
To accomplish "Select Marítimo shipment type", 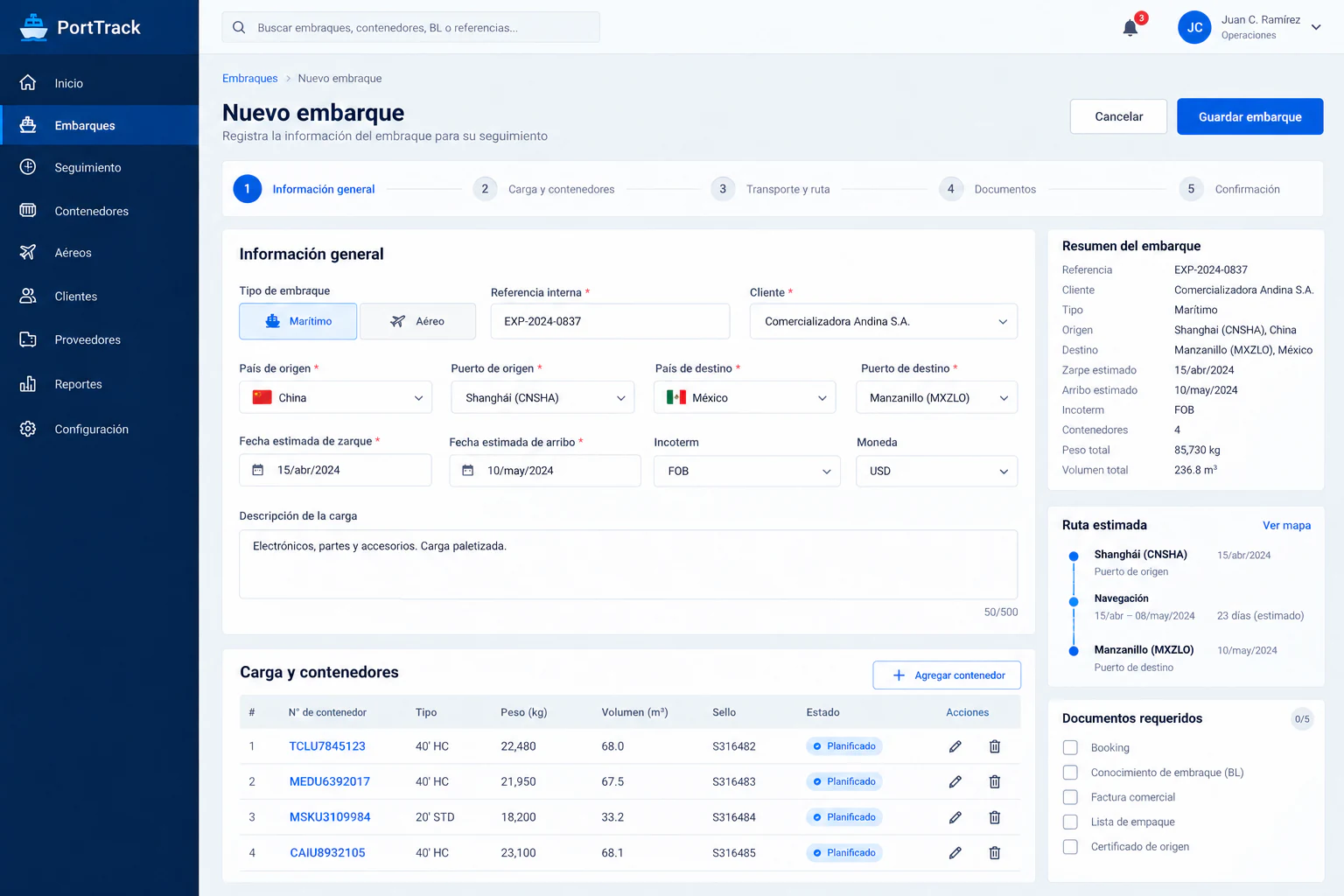I will pos(297,321).
